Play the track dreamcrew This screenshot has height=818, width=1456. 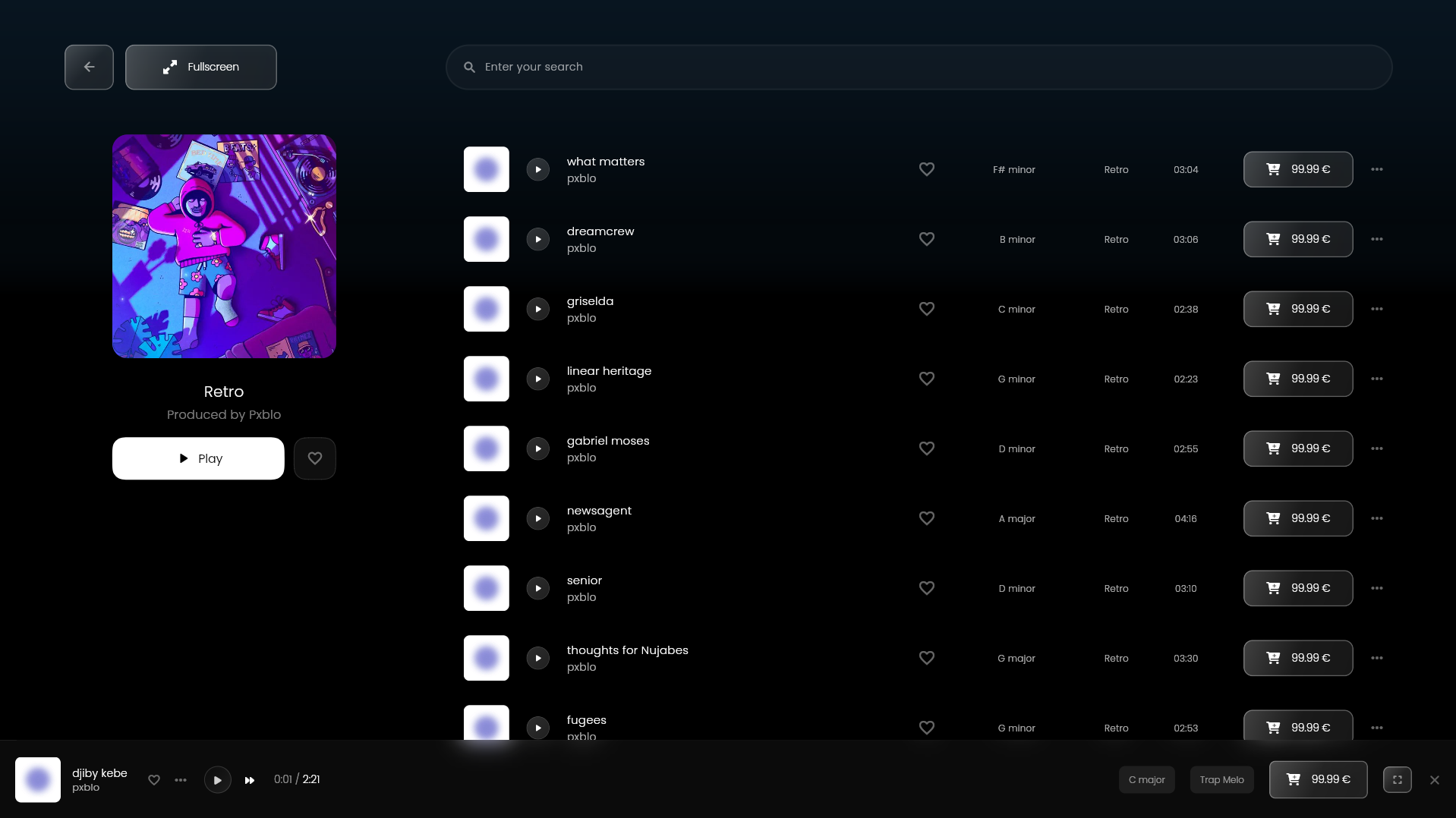(538, 239)
